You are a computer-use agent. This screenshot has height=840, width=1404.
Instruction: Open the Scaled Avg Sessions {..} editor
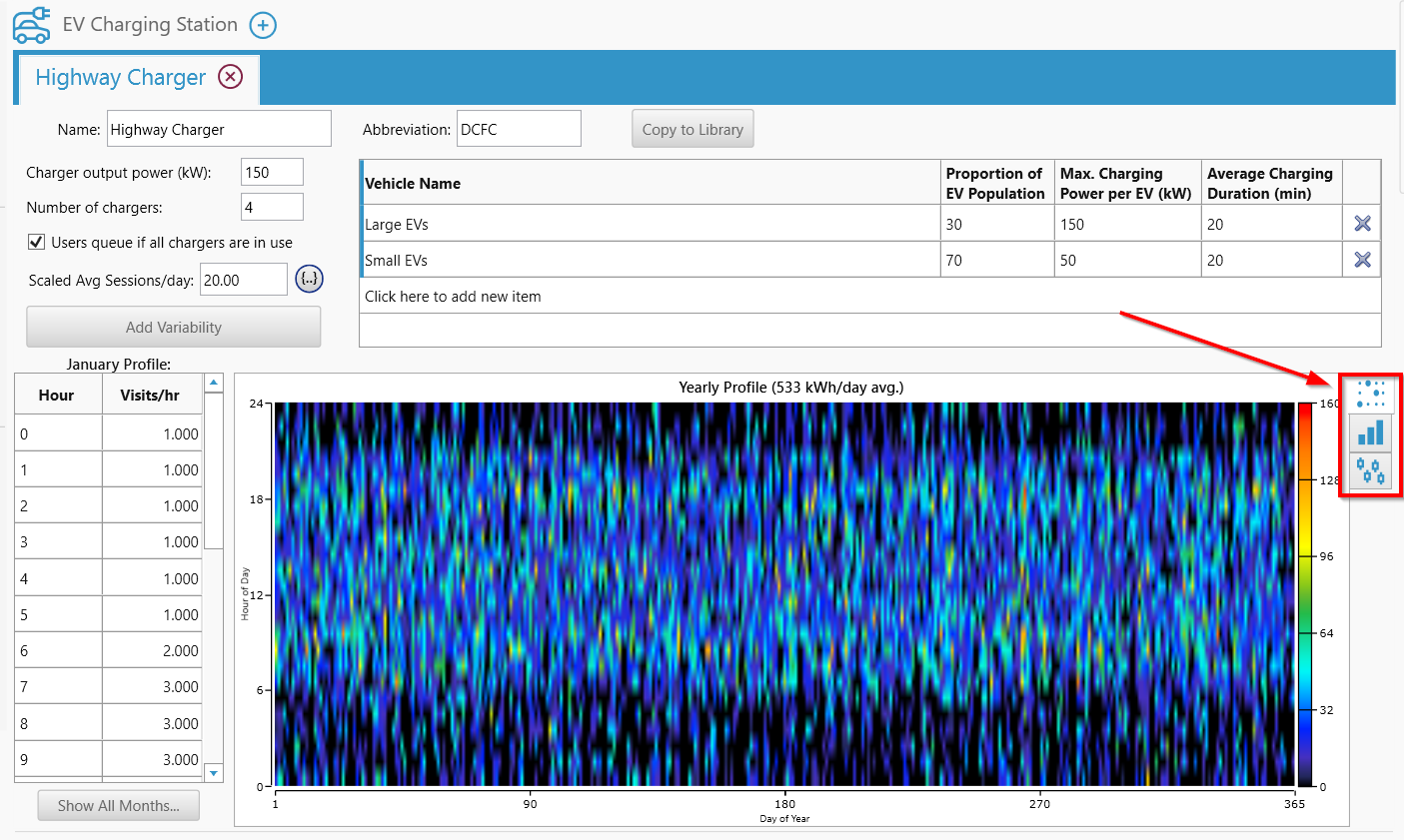(x=309, y=279)
